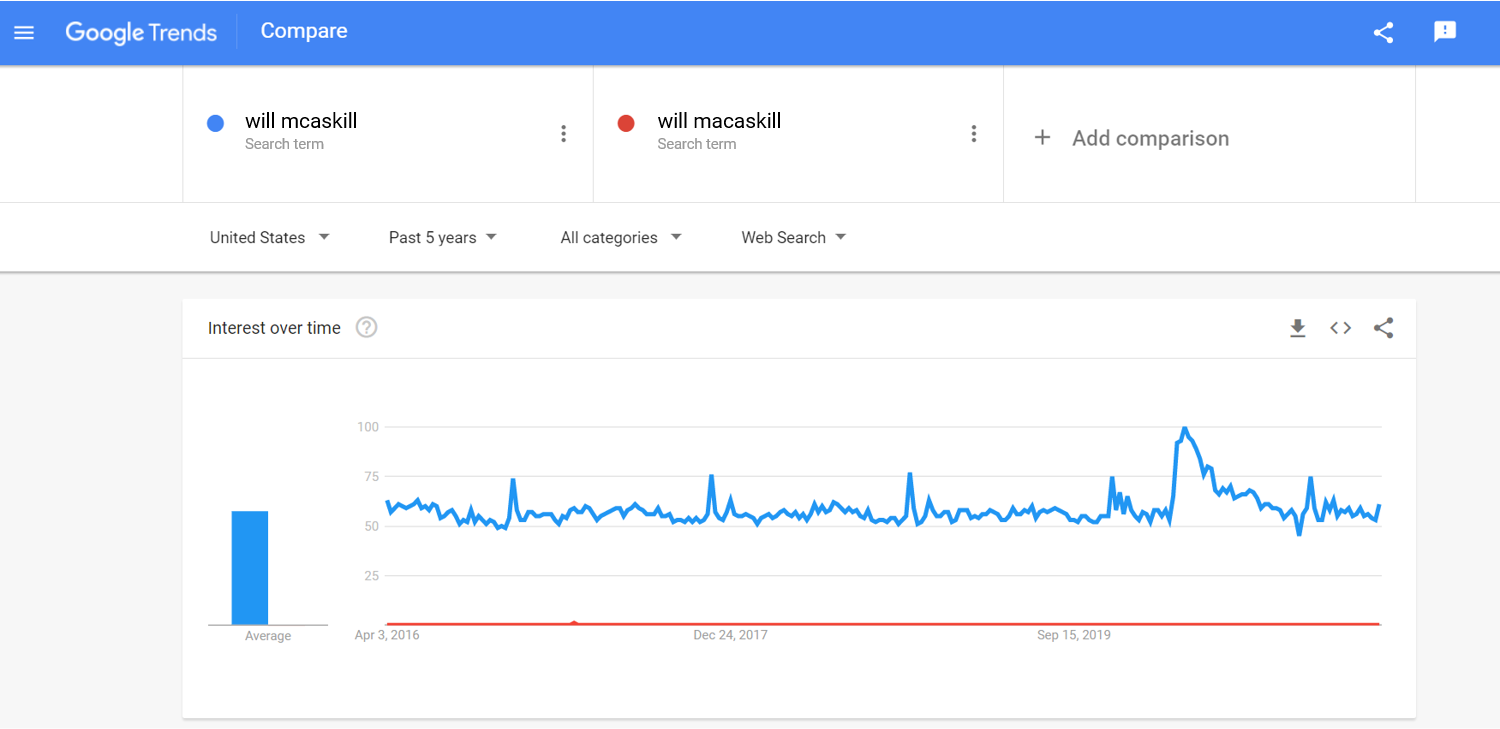This screenshot has height=729, width=1500.
Task: Open the embed code icon for the chart
Action: (1341, 328)
